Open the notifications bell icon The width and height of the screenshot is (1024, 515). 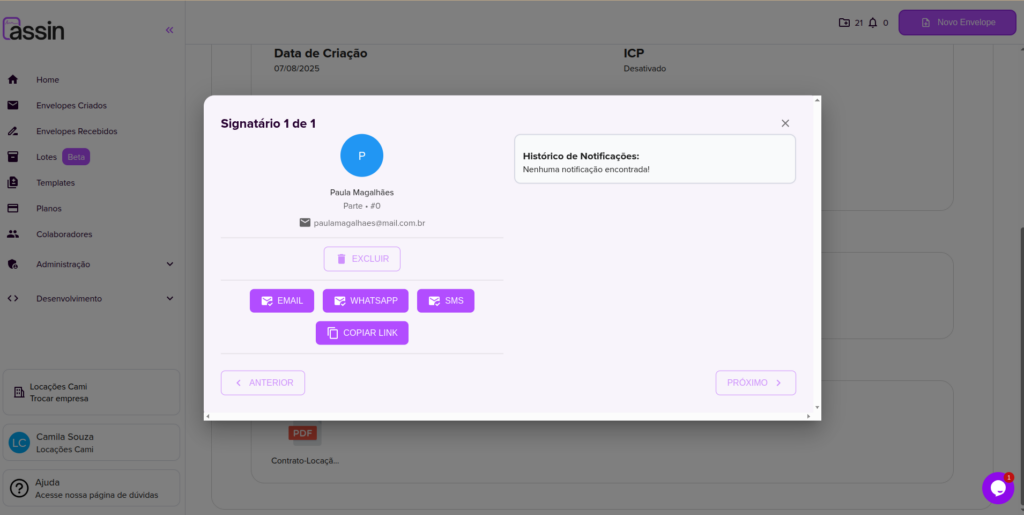pos(873,22)
